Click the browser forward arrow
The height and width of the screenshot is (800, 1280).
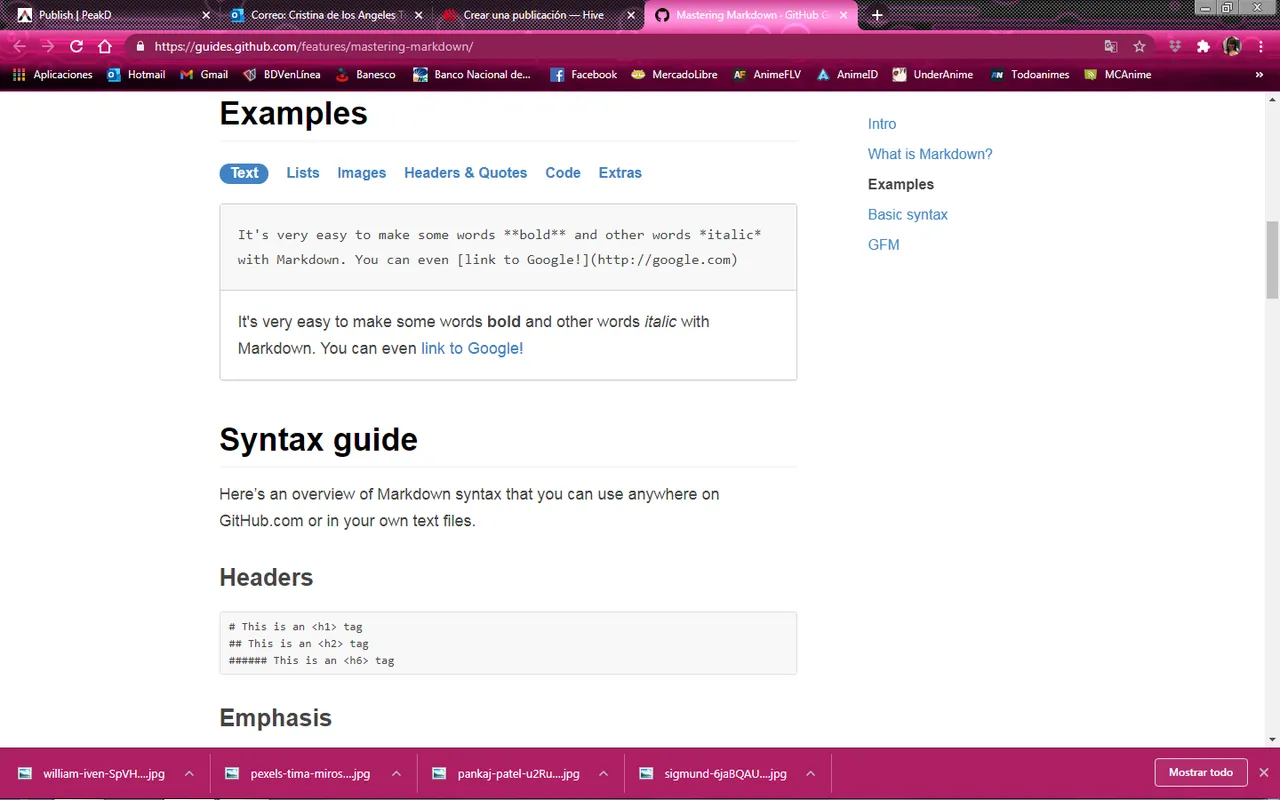pyautogui.click(x=48, y=46)
